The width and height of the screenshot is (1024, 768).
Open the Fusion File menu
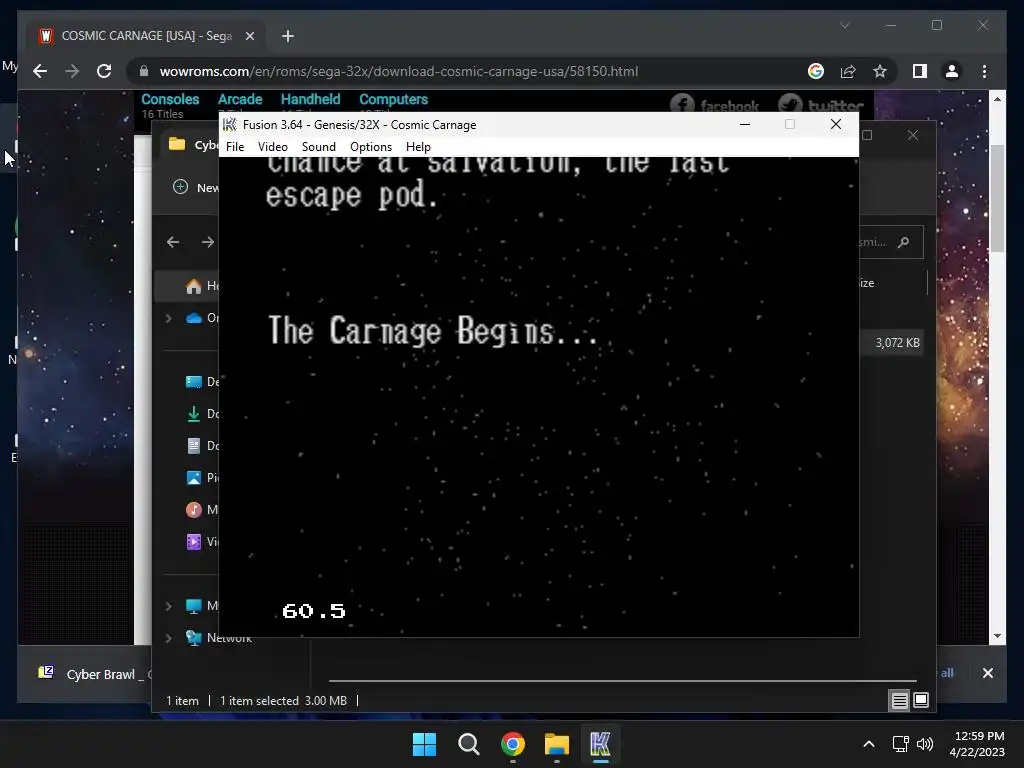point(234,147)
